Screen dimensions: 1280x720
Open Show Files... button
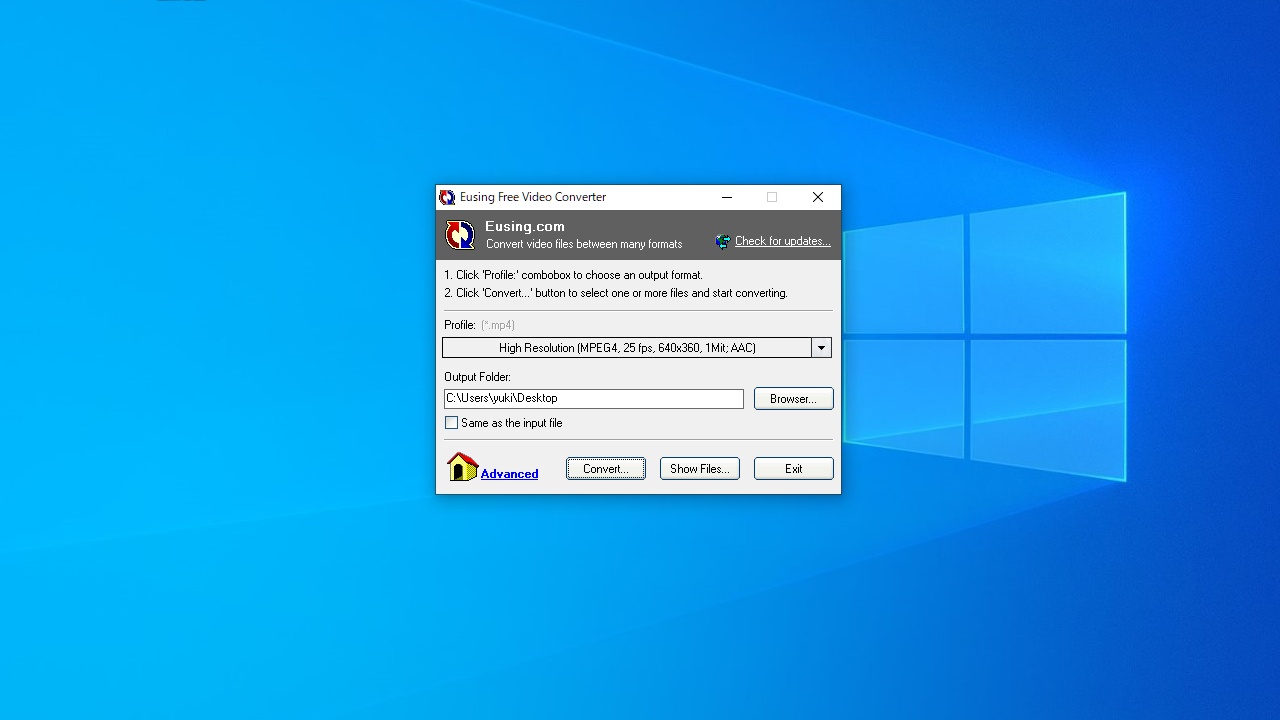coord(700,469)
